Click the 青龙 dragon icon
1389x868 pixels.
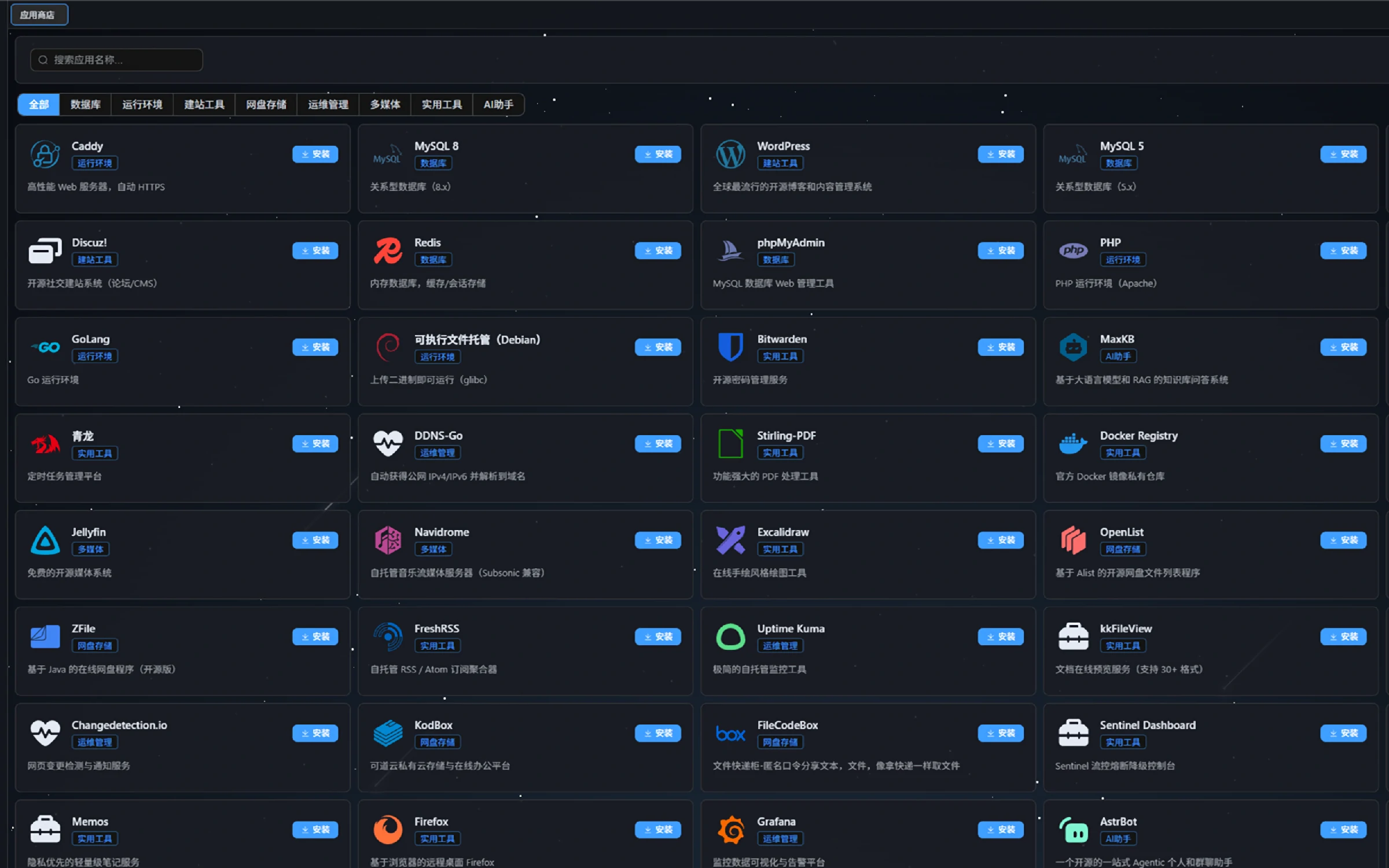tap(45, 444)
